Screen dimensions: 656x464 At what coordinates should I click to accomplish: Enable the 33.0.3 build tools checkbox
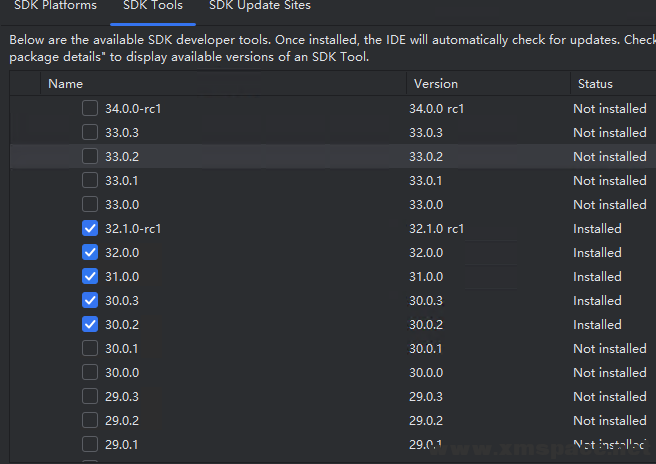(90, 133)
